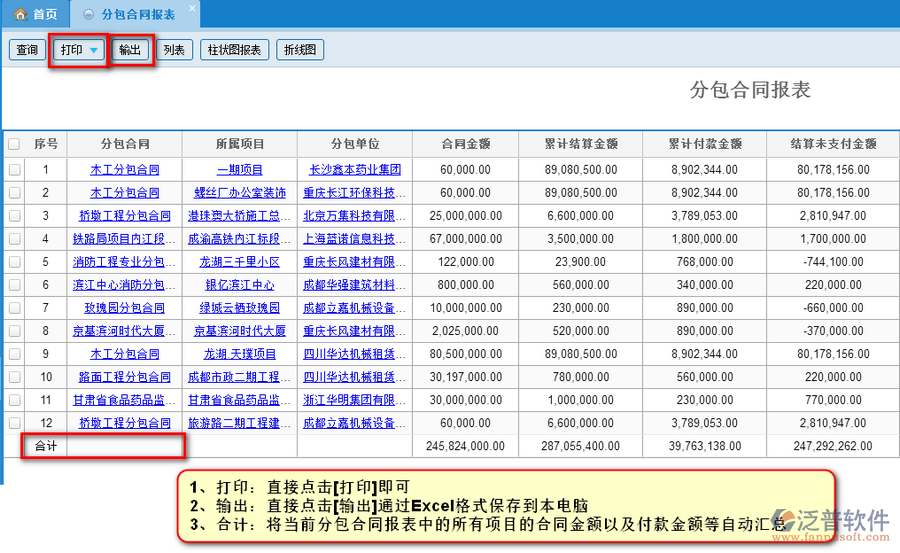
Task: Open the 柱状图报表 bar chart view
Action: click(234, 50)
